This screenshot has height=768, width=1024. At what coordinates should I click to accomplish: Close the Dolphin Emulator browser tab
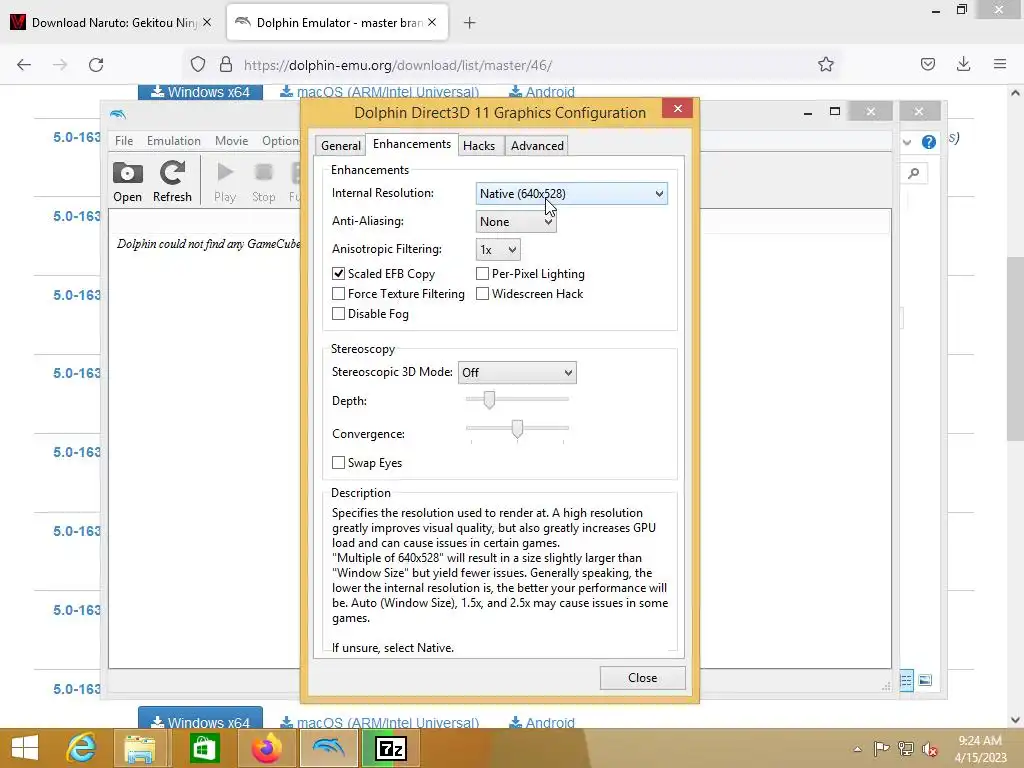click(x=432, y=23)
